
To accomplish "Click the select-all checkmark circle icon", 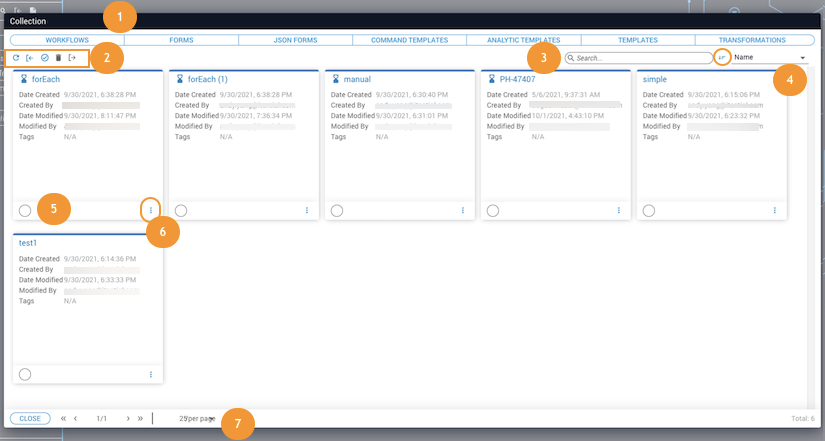I will coord(45,58).
